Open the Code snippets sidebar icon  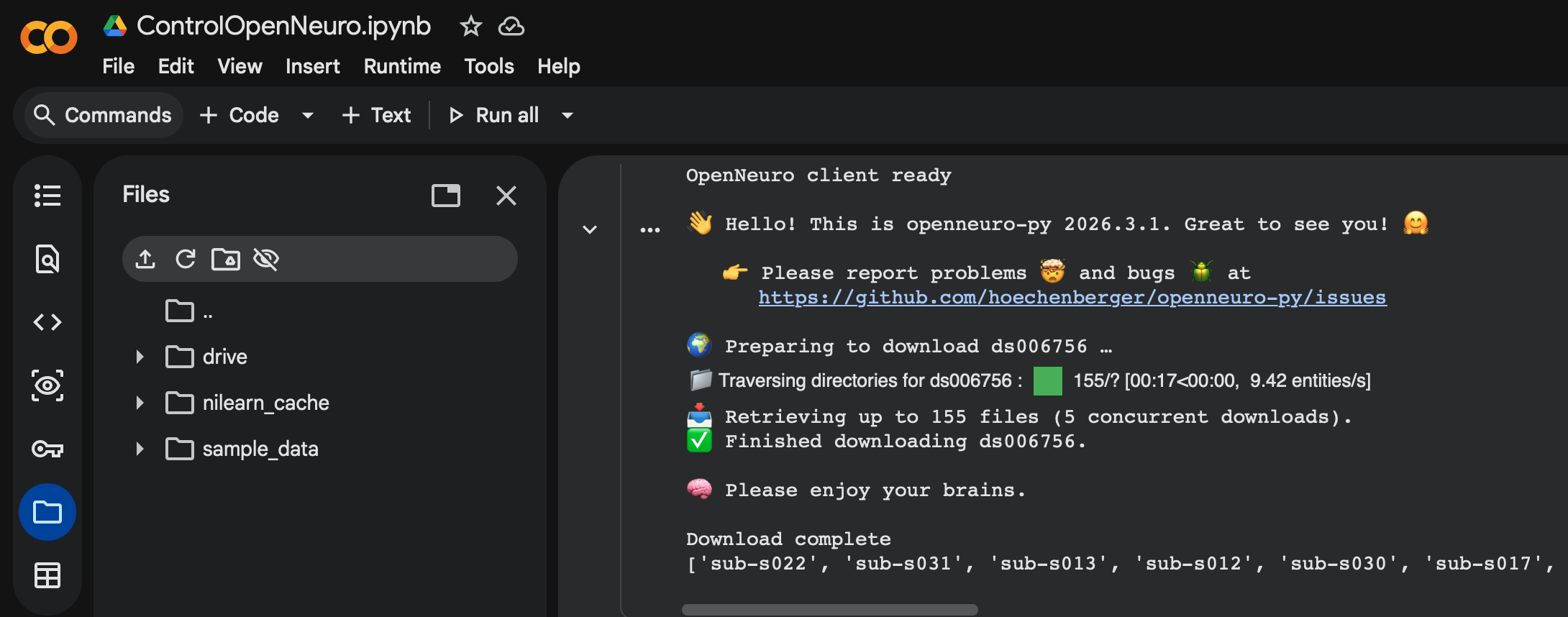47,322
